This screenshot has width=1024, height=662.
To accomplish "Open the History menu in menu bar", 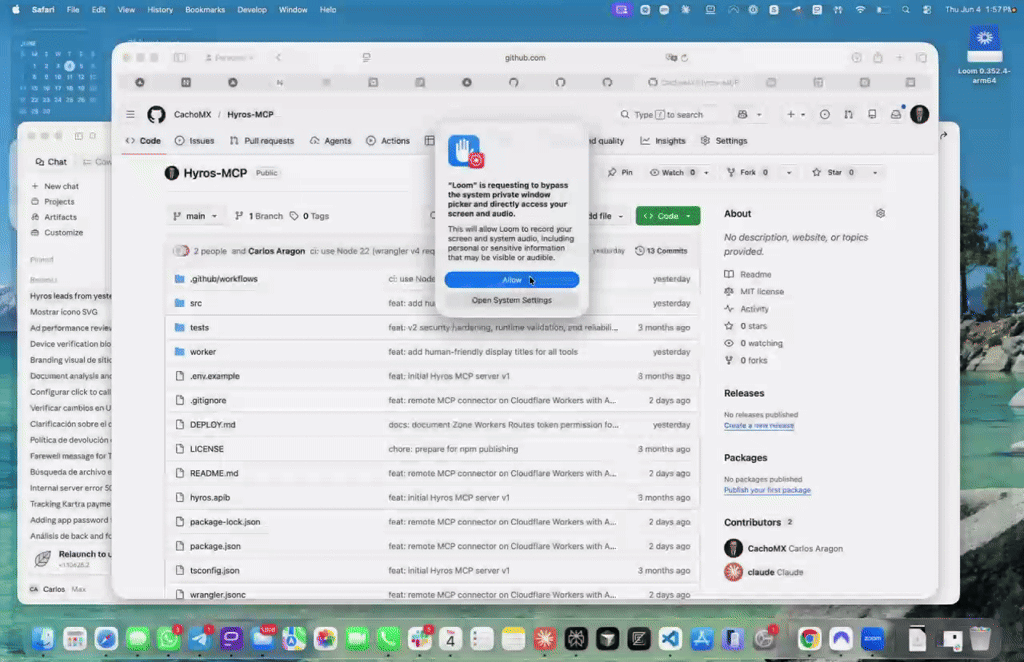I will (x=160, y=10).
